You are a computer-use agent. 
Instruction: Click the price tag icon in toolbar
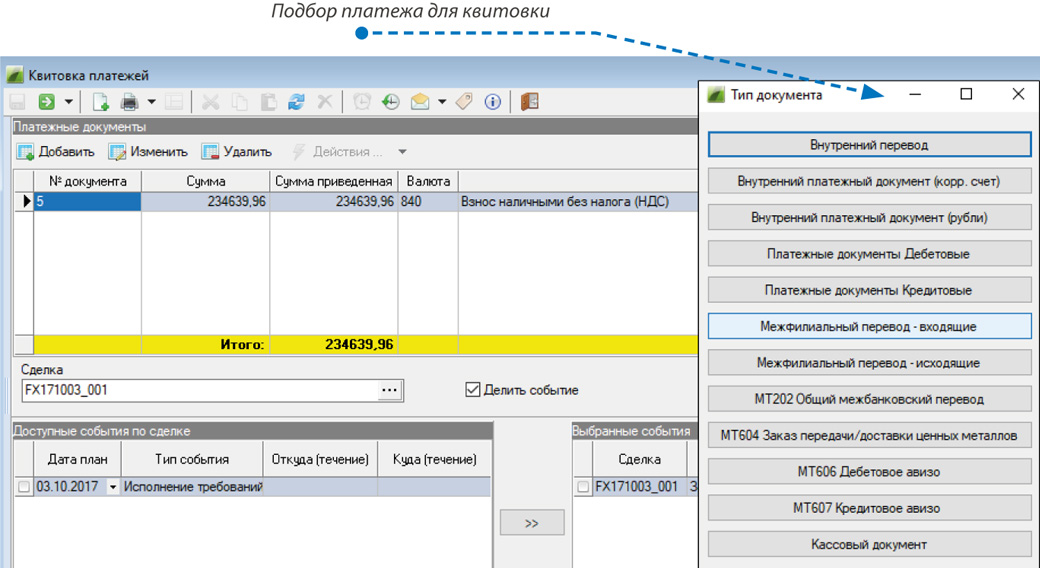[x=464, y=102]
